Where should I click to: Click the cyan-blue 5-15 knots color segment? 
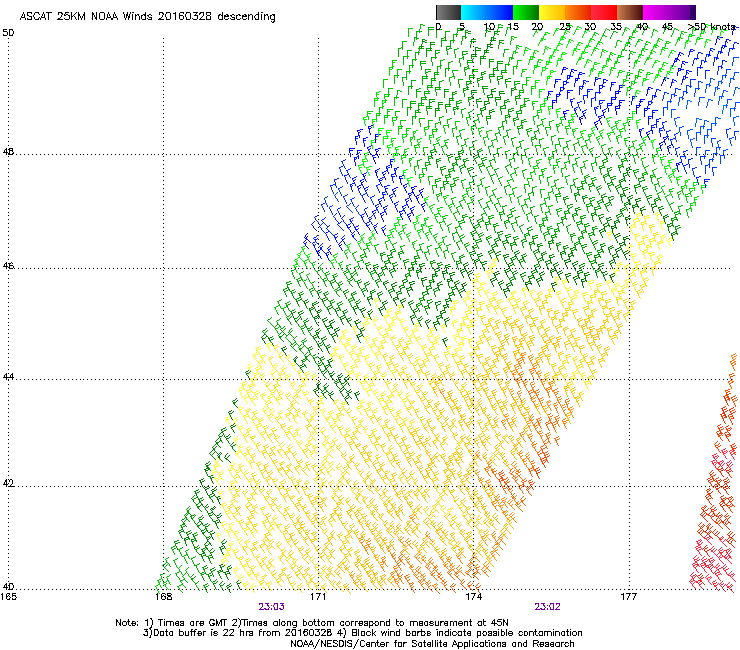[487, 12]
